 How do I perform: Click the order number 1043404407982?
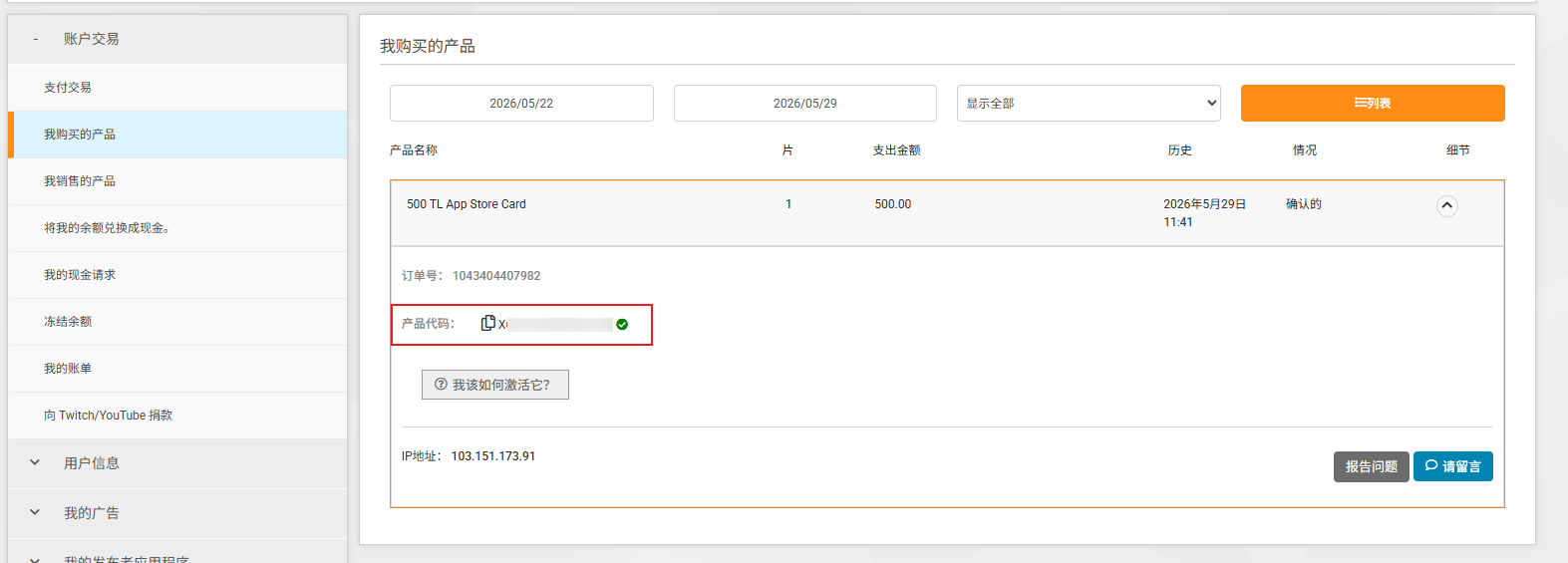(x=496, y=276)
